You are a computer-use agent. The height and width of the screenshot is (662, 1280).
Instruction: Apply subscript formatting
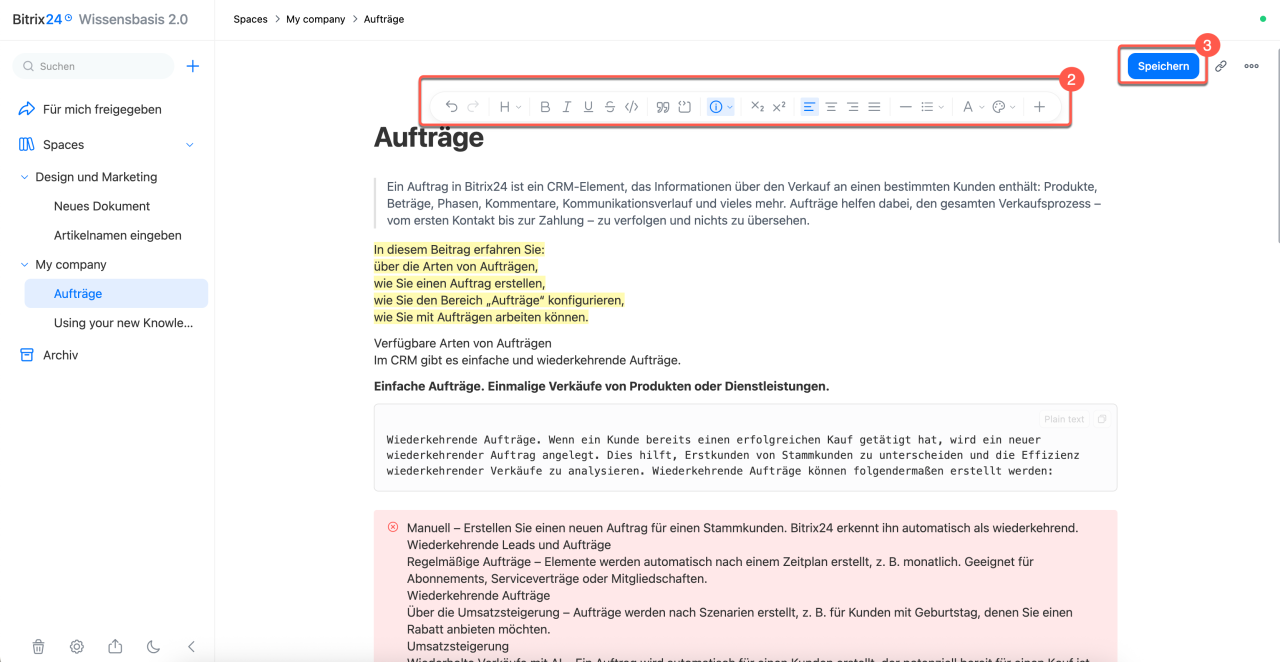(x=757, y=107)
